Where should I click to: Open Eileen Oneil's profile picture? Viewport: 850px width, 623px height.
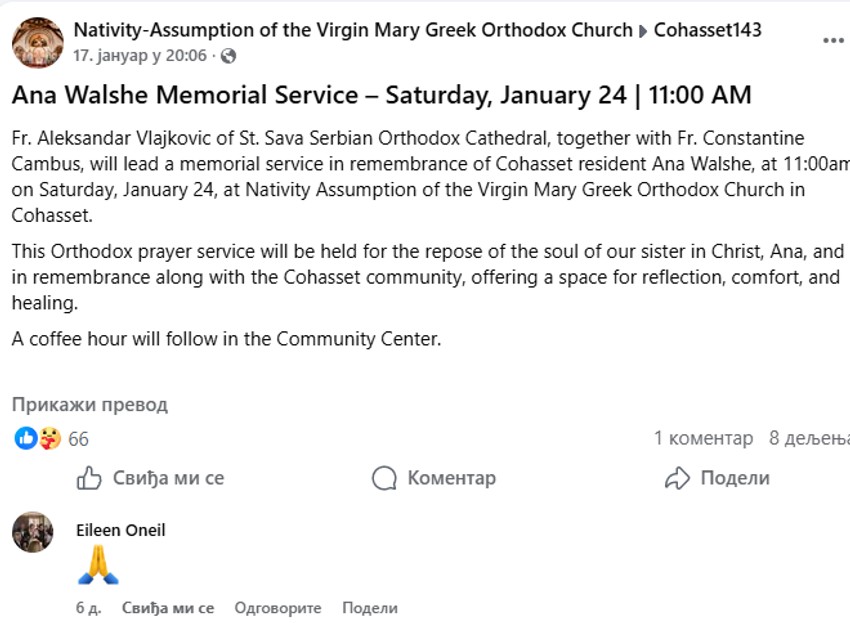pos(33,532)
